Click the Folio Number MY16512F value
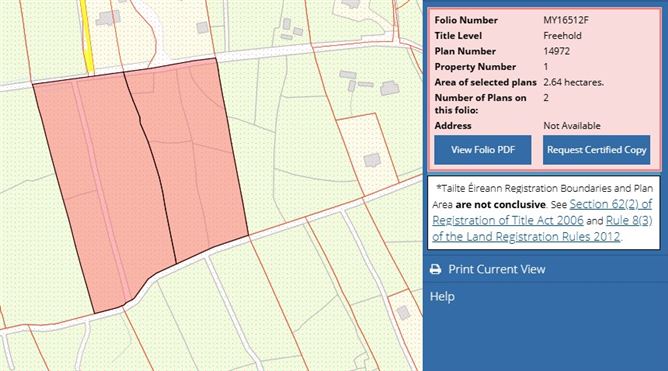The width and height of the screenshot is (668, 371). click(566, 20)
